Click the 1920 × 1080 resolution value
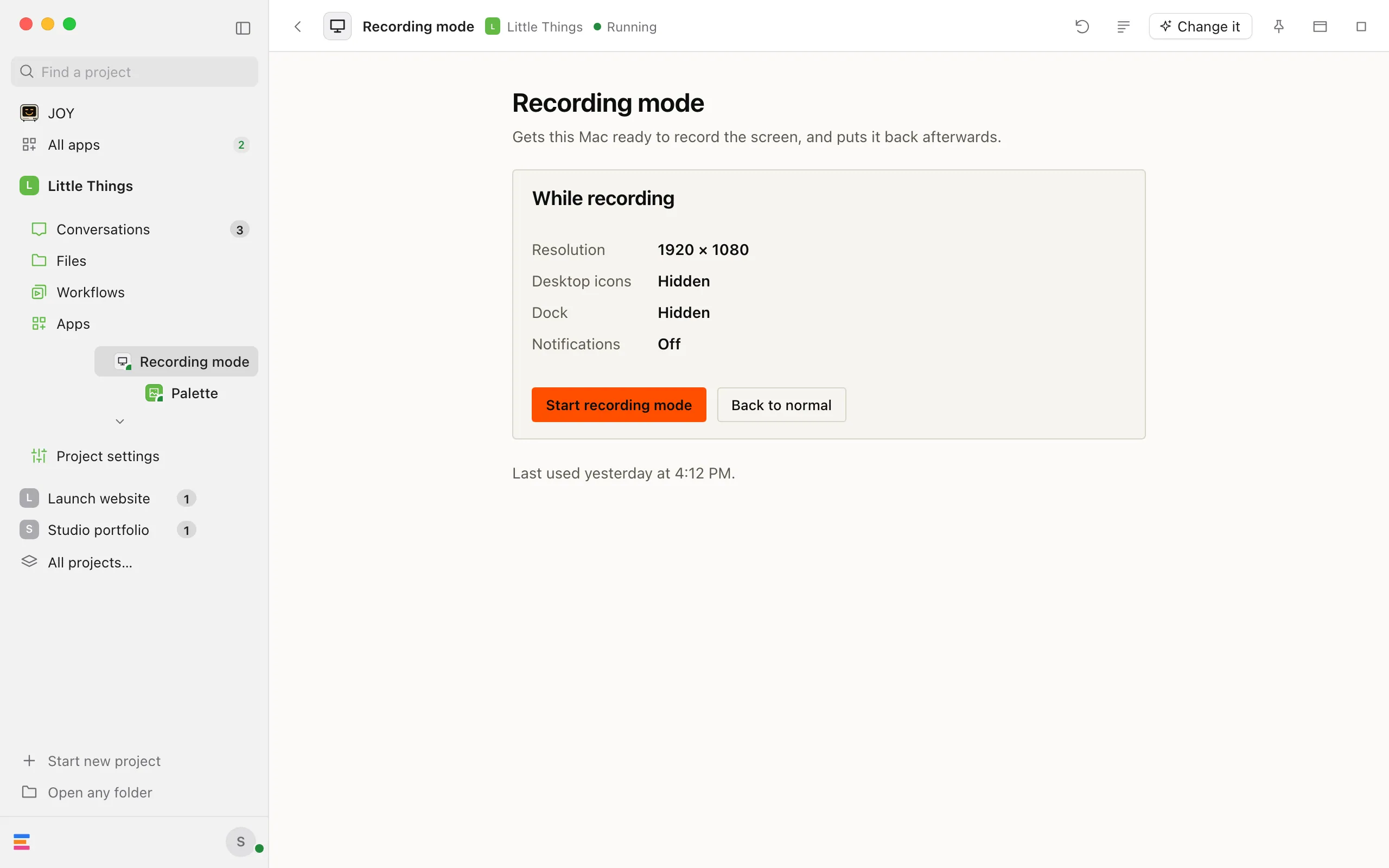 [703, 250]
